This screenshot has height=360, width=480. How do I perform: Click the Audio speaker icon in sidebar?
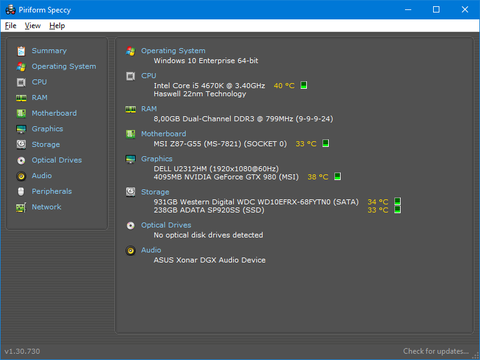tap(21, 176)
